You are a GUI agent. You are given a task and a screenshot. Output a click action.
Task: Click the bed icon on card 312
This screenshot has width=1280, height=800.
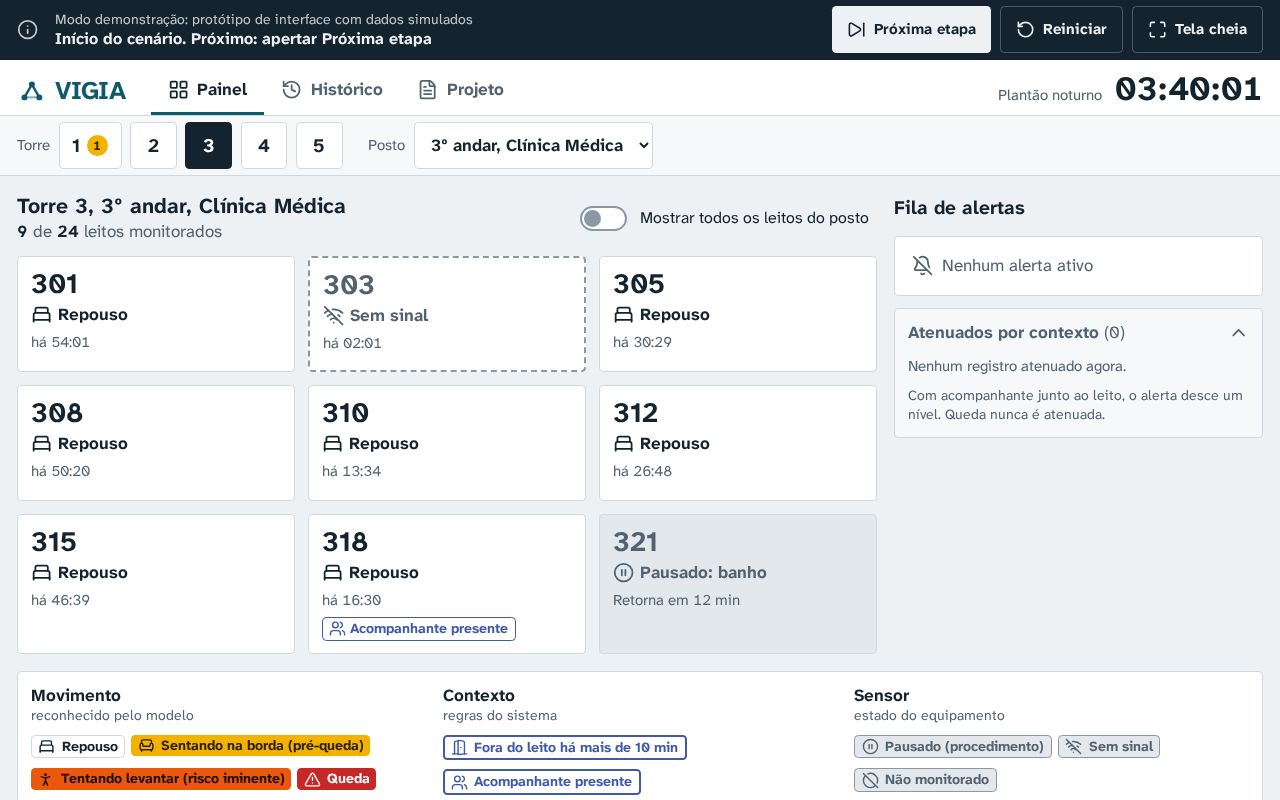point(623,444)
